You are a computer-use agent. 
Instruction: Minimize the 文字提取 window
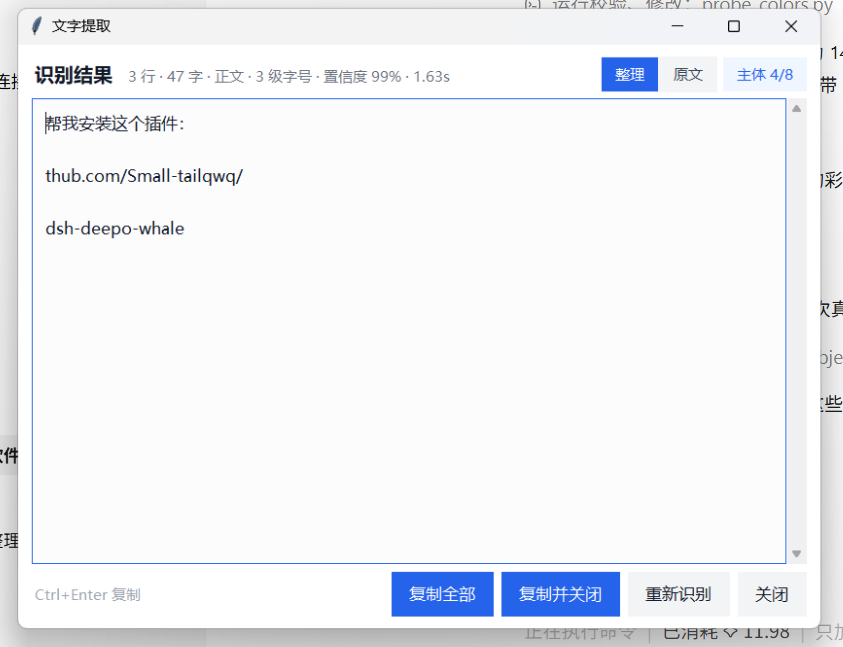tap(677, 26)
